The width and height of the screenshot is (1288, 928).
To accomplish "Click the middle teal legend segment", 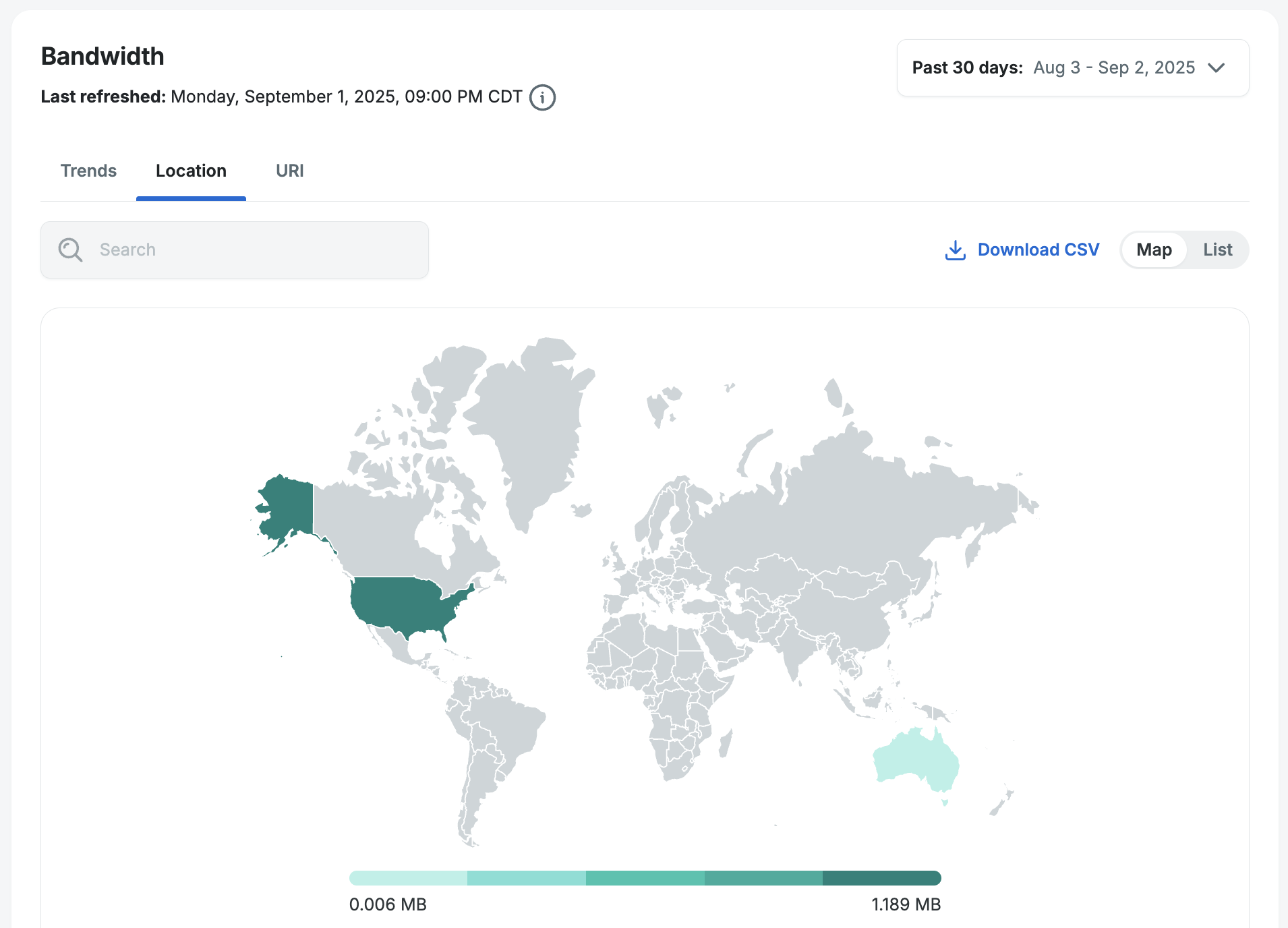I will [x=645, y=878].
